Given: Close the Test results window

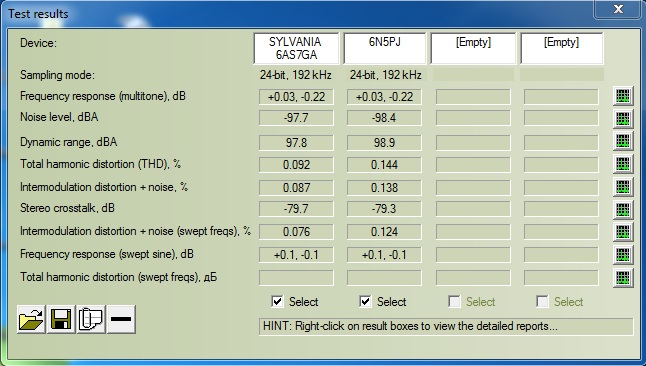Looking at the screenshot, I should coord(618,9).
